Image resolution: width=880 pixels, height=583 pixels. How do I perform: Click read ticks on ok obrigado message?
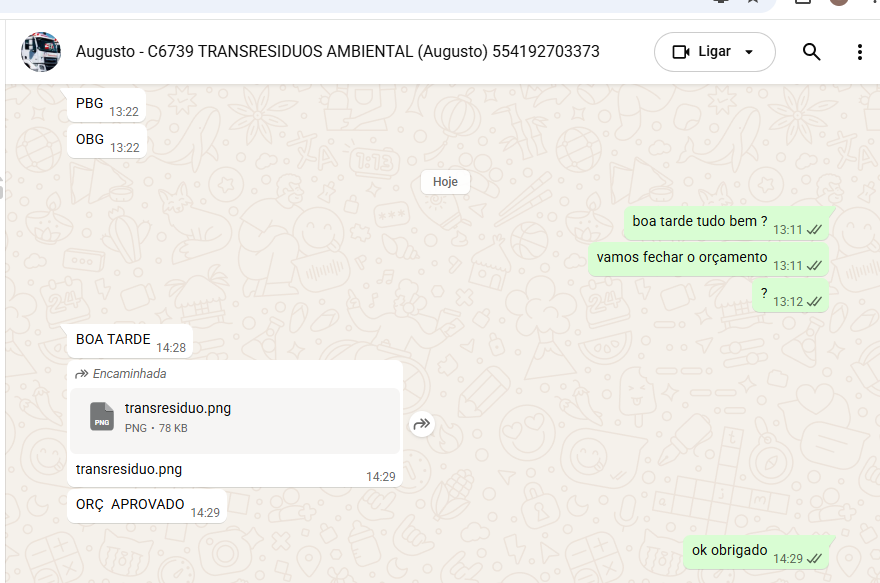click(814, 559)
